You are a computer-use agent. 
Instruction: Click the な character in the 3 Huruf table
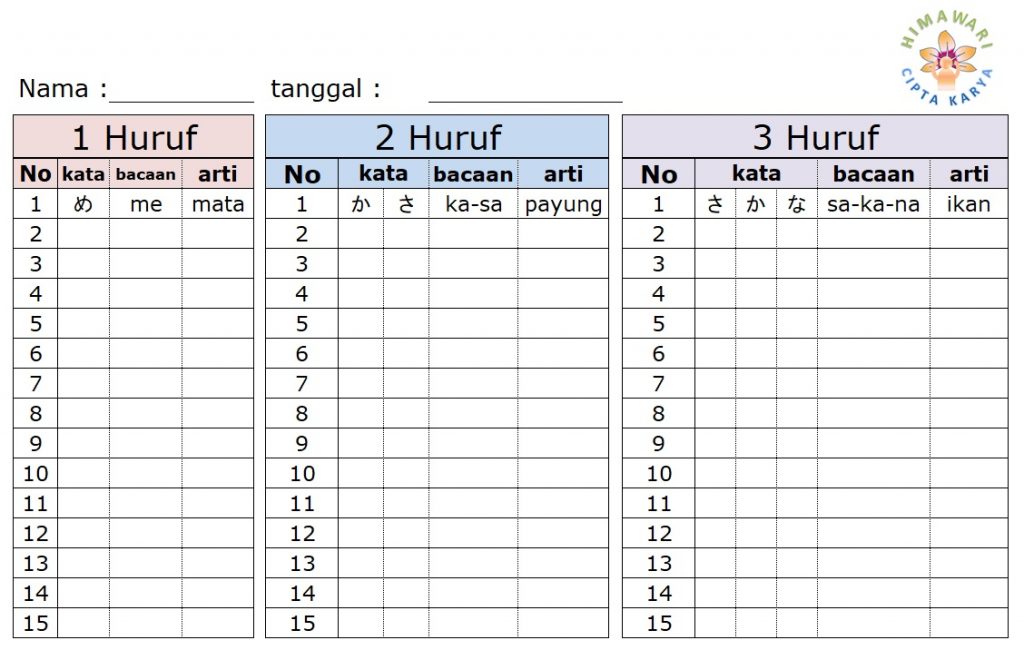point(796,205)
